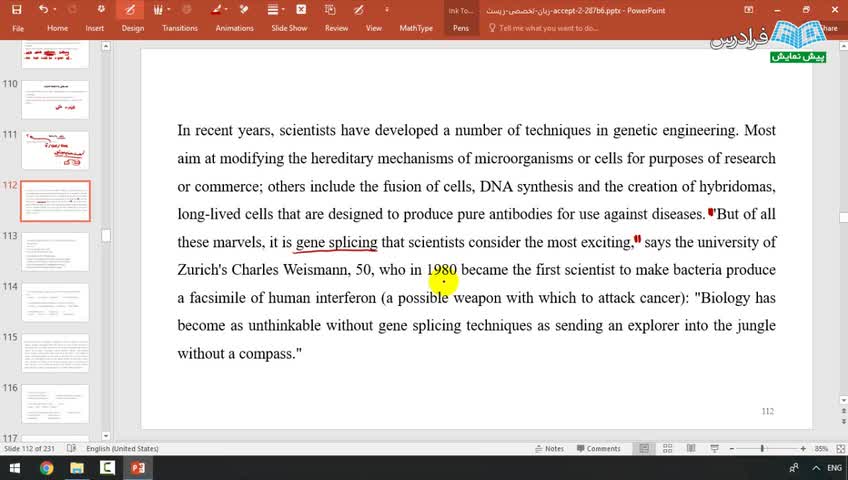Open the Undo history dropdown arrow
Screen dimensions: 848x480
pos(55,10)
